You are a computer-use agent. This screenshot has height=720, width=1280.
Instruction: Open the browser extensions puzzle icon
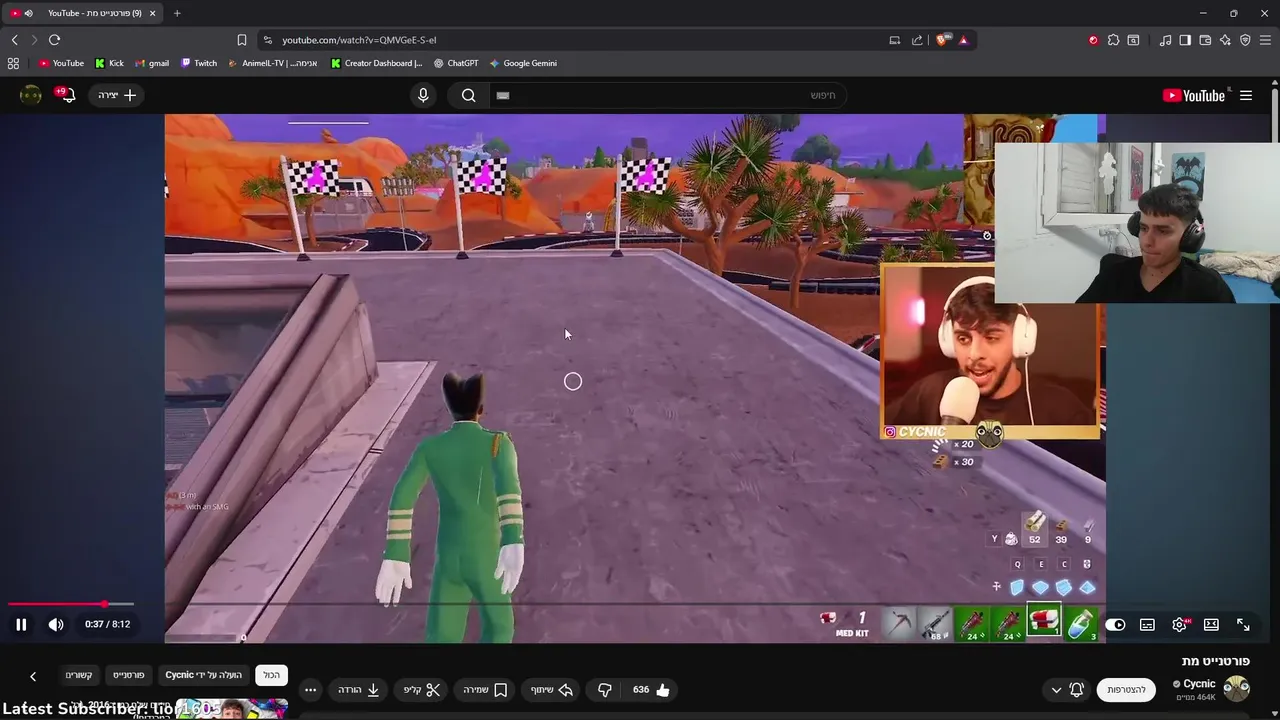1113,40
